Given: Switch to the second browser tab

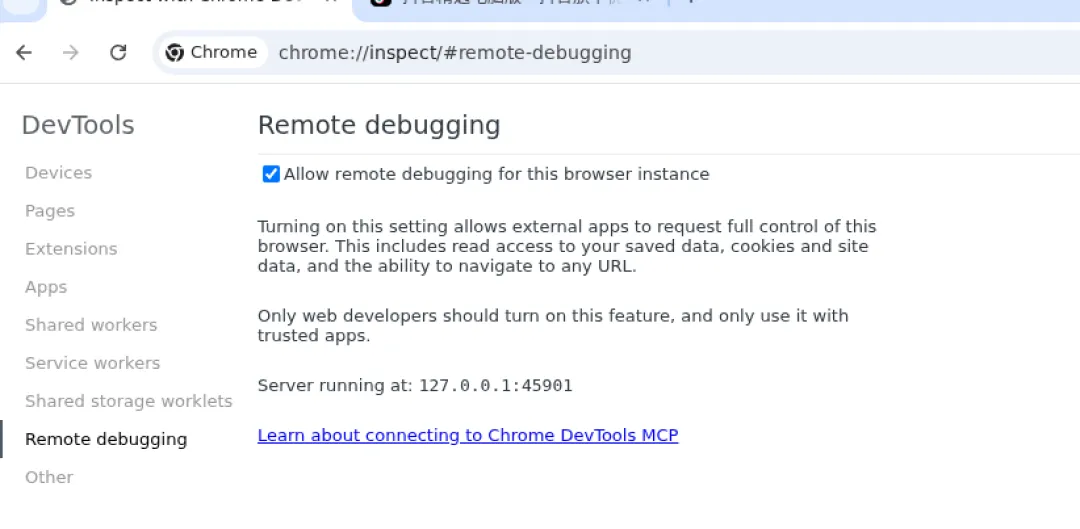Looking at the screenshot, I should tap(510, 4).
